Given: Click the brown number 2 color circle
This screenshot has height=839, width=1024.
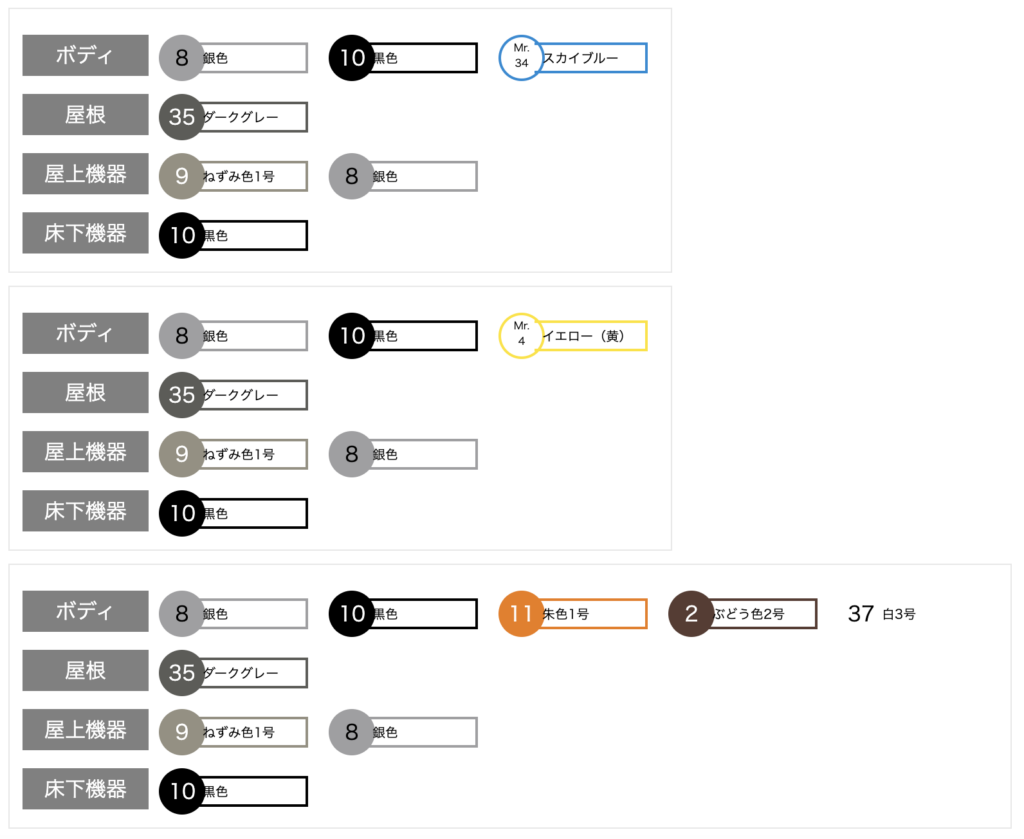Looking at the screenshot, I should 691,614.
